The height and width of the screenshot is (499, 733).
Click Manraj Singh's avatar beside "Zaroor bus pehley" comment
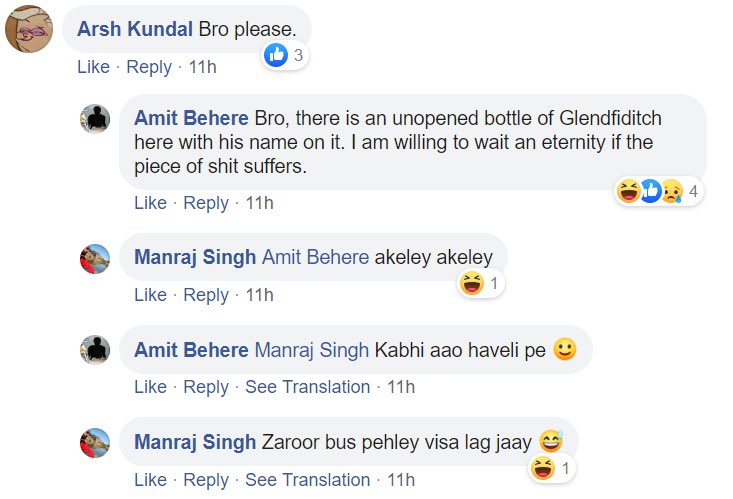point(94,442)
